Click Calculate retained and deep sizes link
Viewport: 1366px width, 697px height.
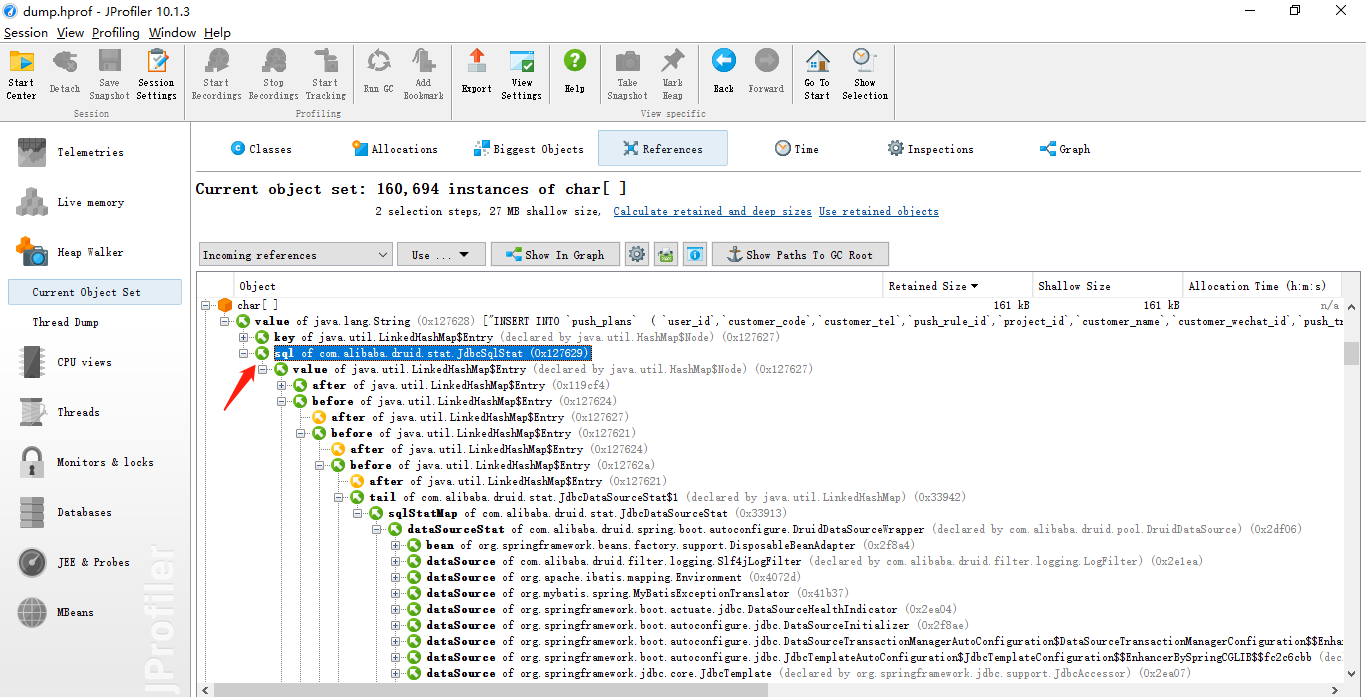711,211
